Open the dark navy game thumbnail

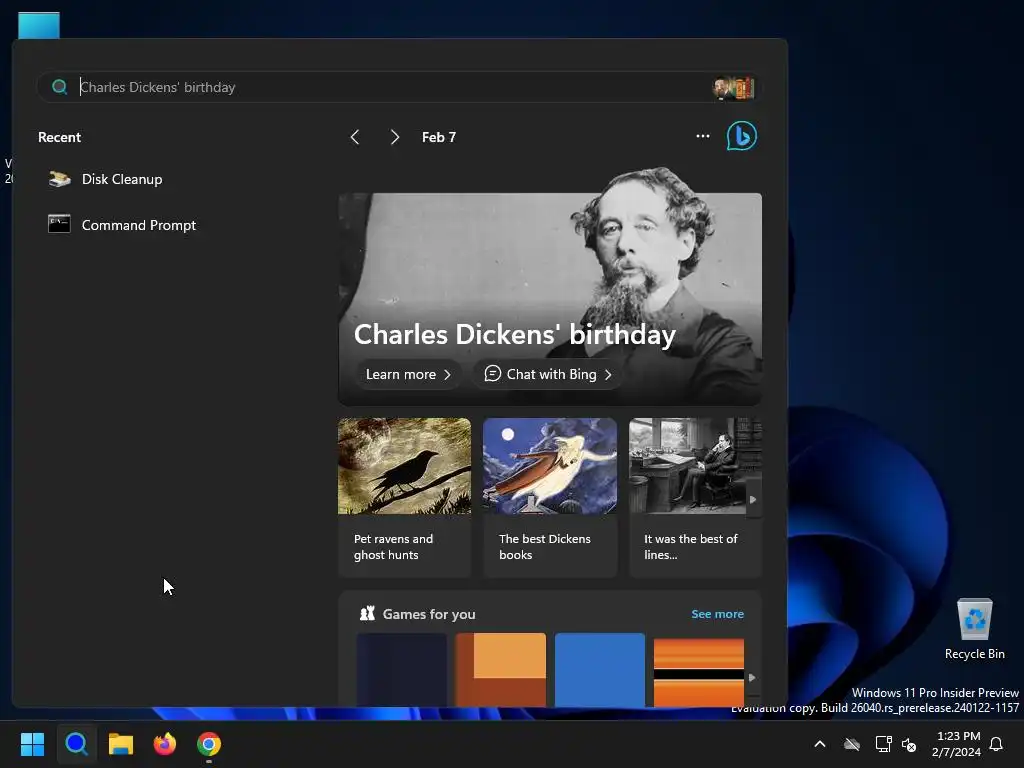[402, 669]
